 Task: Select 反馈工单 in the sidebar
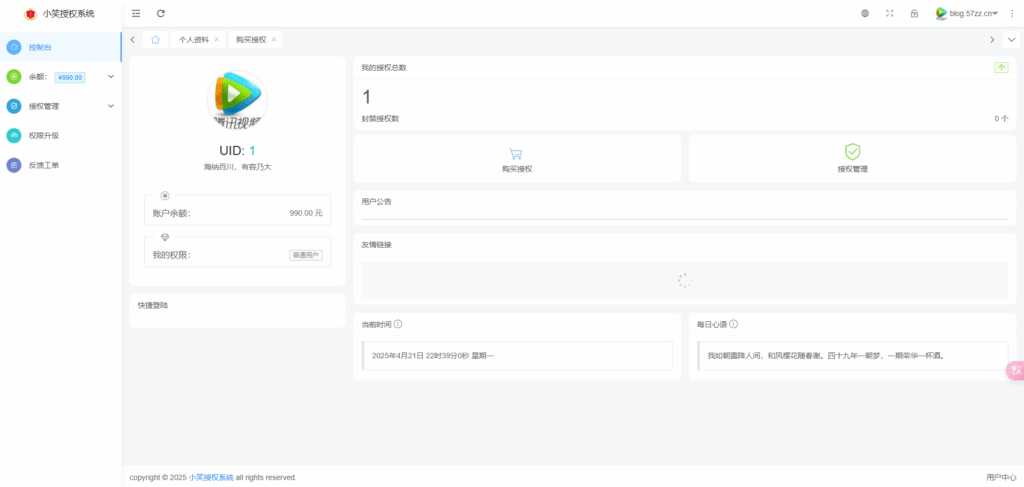coord(43,165)
